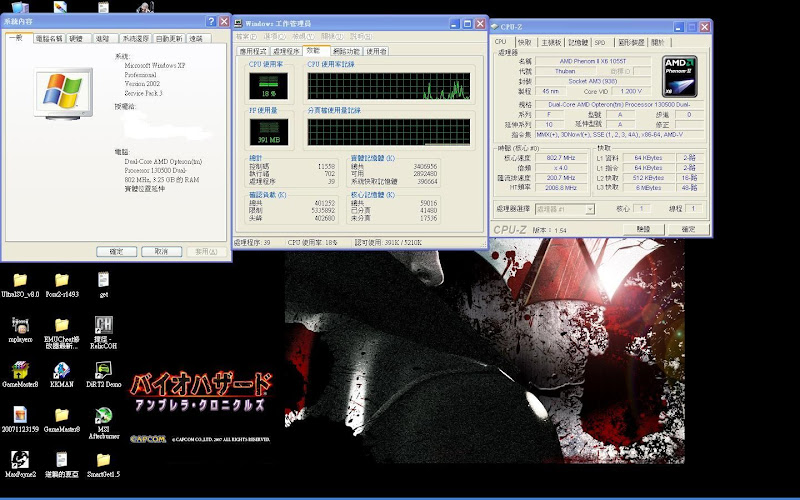Switch to 進階 tab in System Properties
The width and height of the screenshot is (800, 500).
pyautogui.click(x=103, y=39)
